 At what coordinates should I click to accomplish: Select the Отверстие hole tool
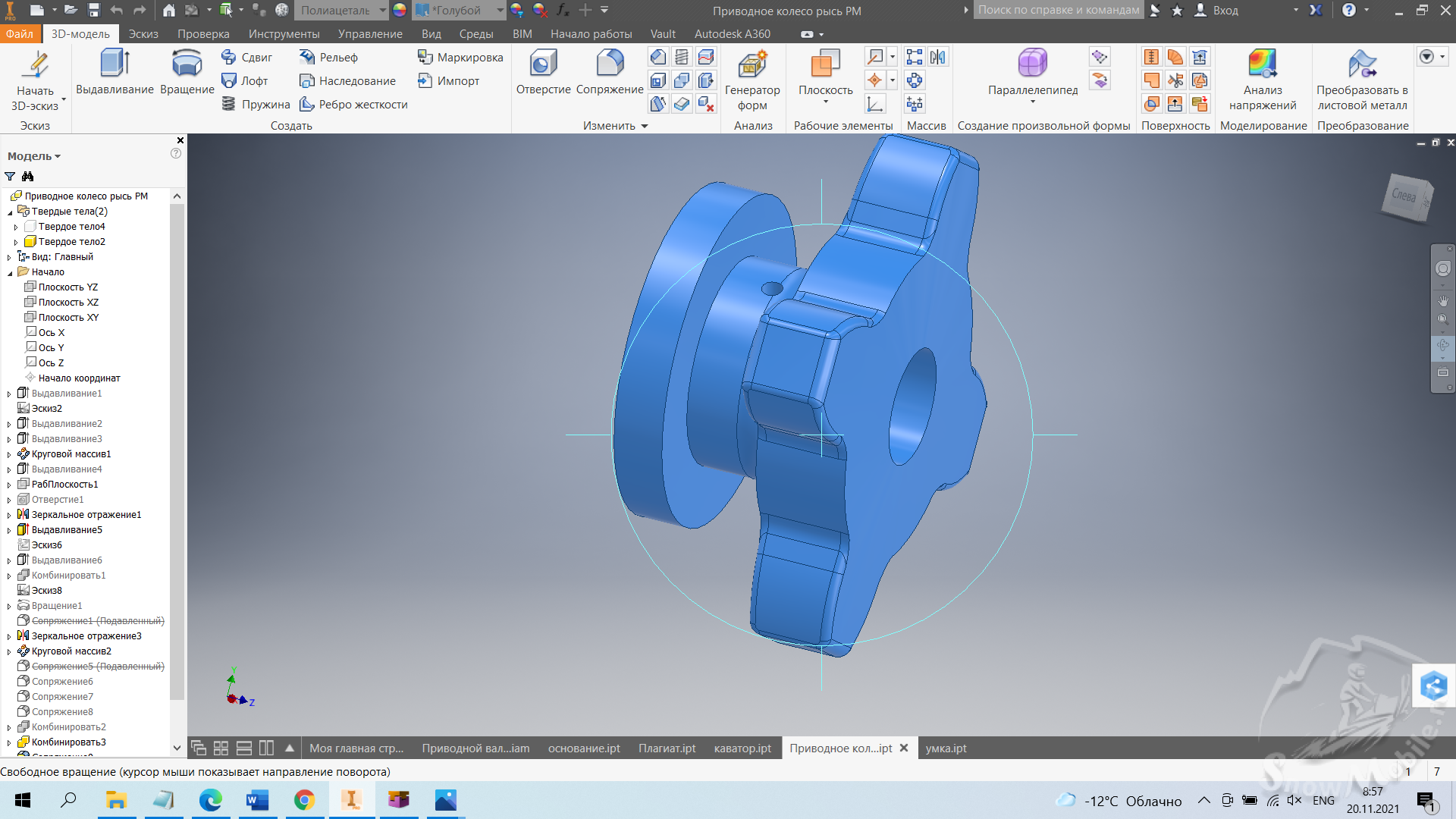[x=543, y=72]
